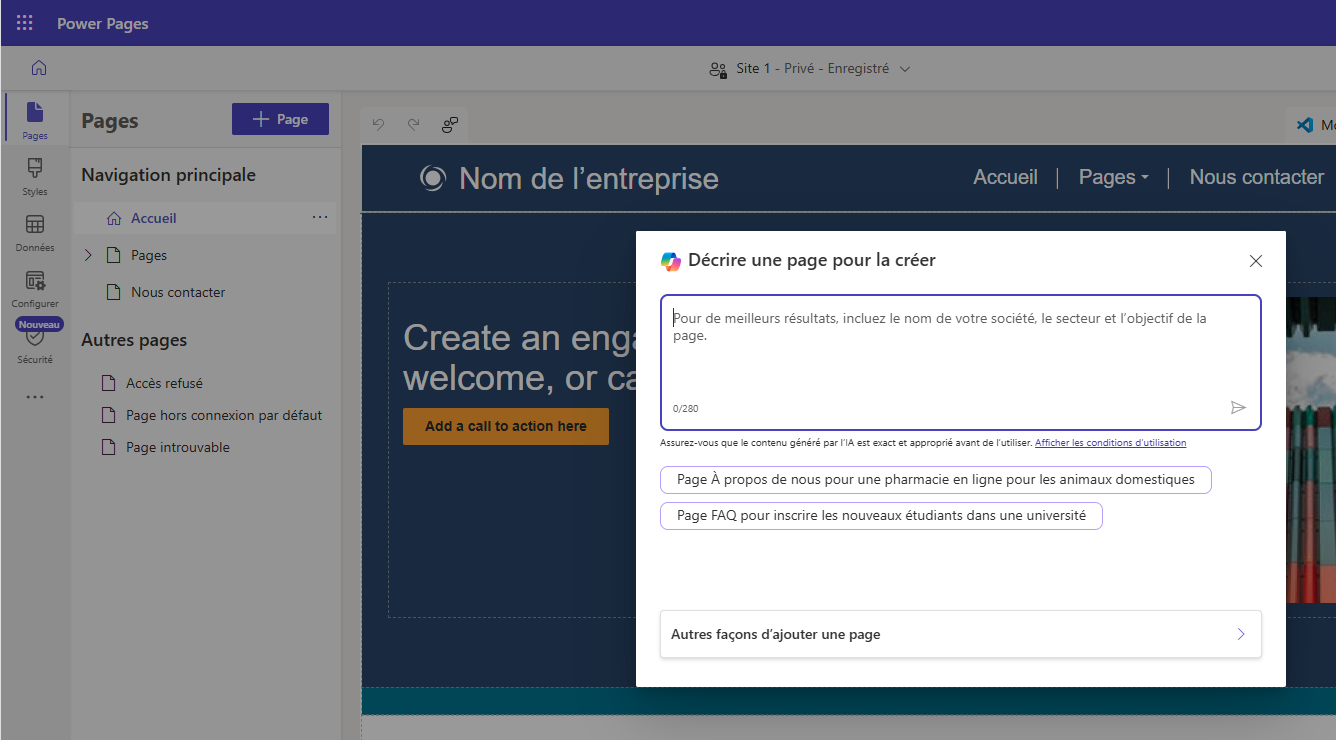Select "Nous contacter" in the site header
1336x740 pixels.
click(x=1257, y=176)
